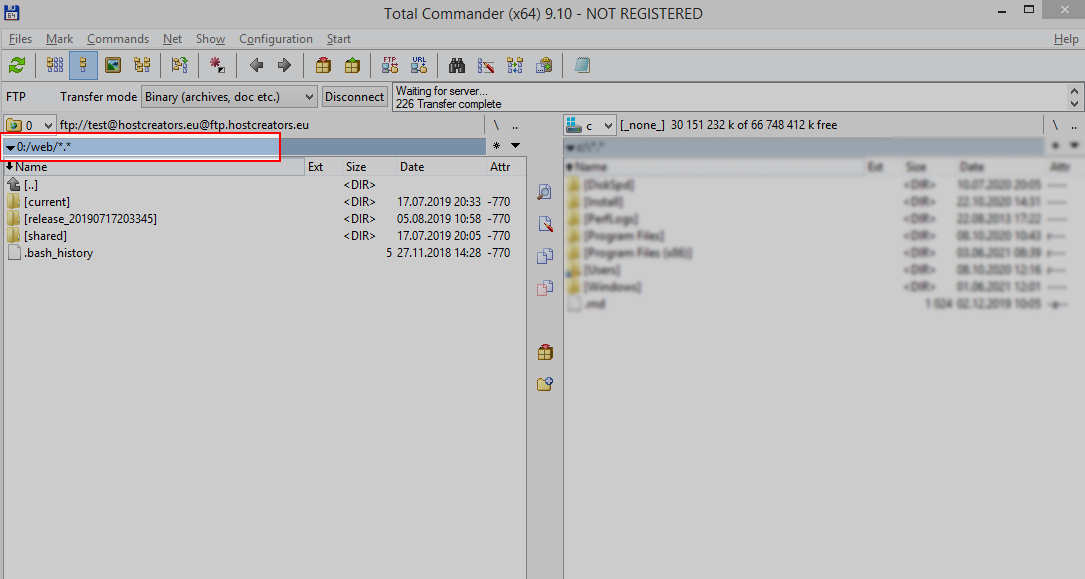Open the synchronize directories icon
1085x579 pixels.
coord(515,66)
